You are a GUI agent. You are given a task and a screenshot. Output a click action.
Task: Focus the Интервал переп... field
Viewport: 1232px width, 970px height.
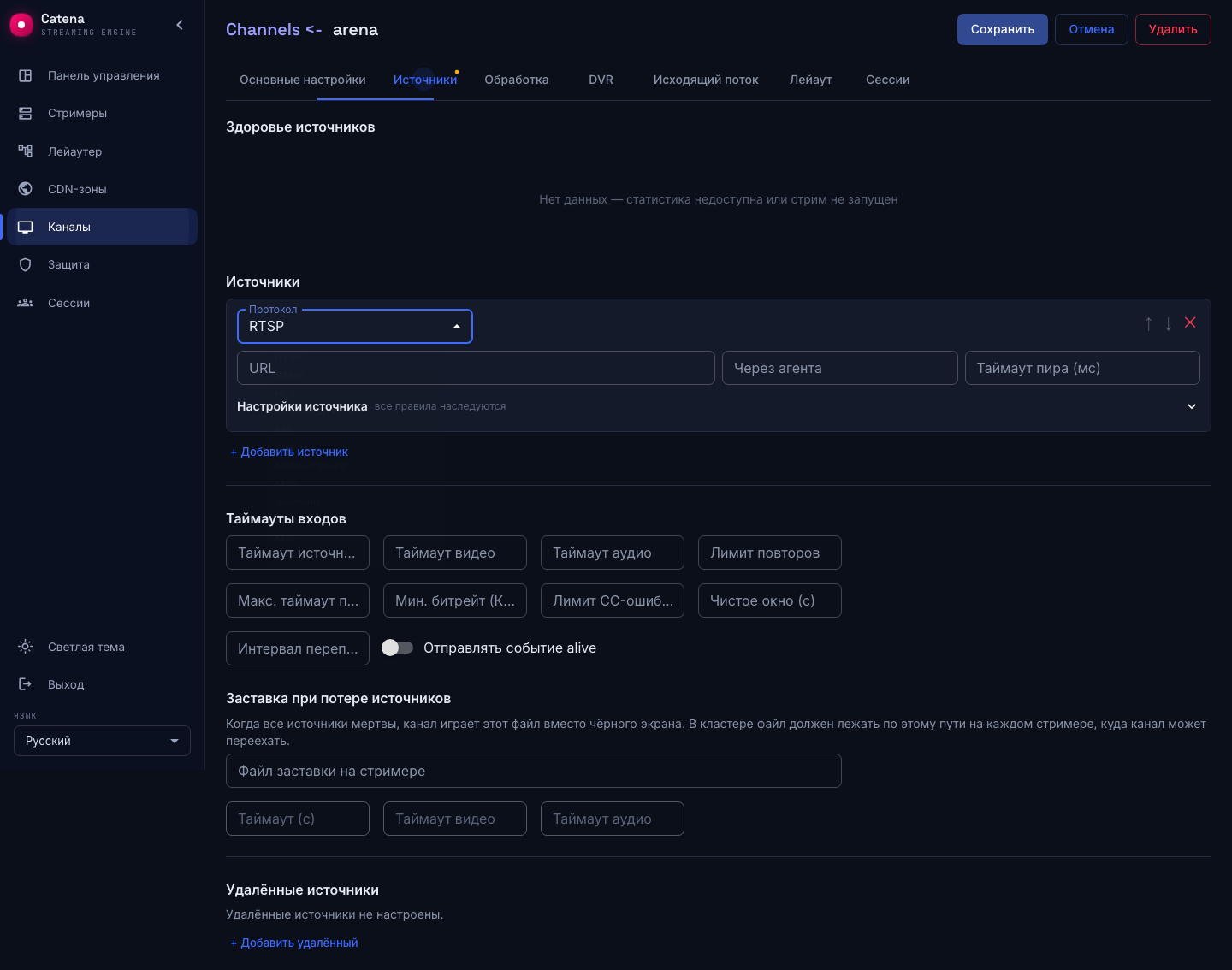click(298, 648)
